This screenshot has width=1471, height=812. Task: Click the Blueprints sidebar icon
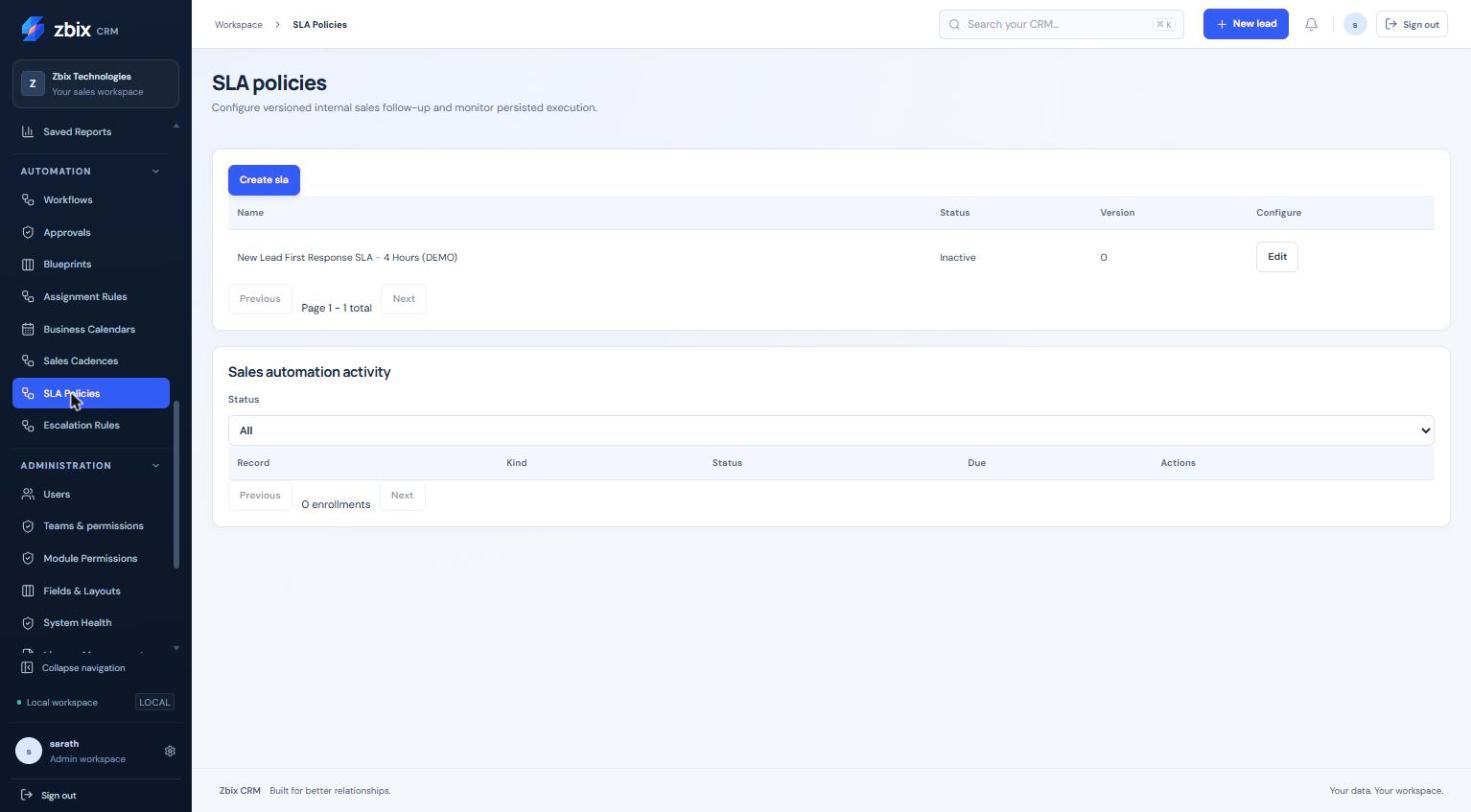coord(28,265)
